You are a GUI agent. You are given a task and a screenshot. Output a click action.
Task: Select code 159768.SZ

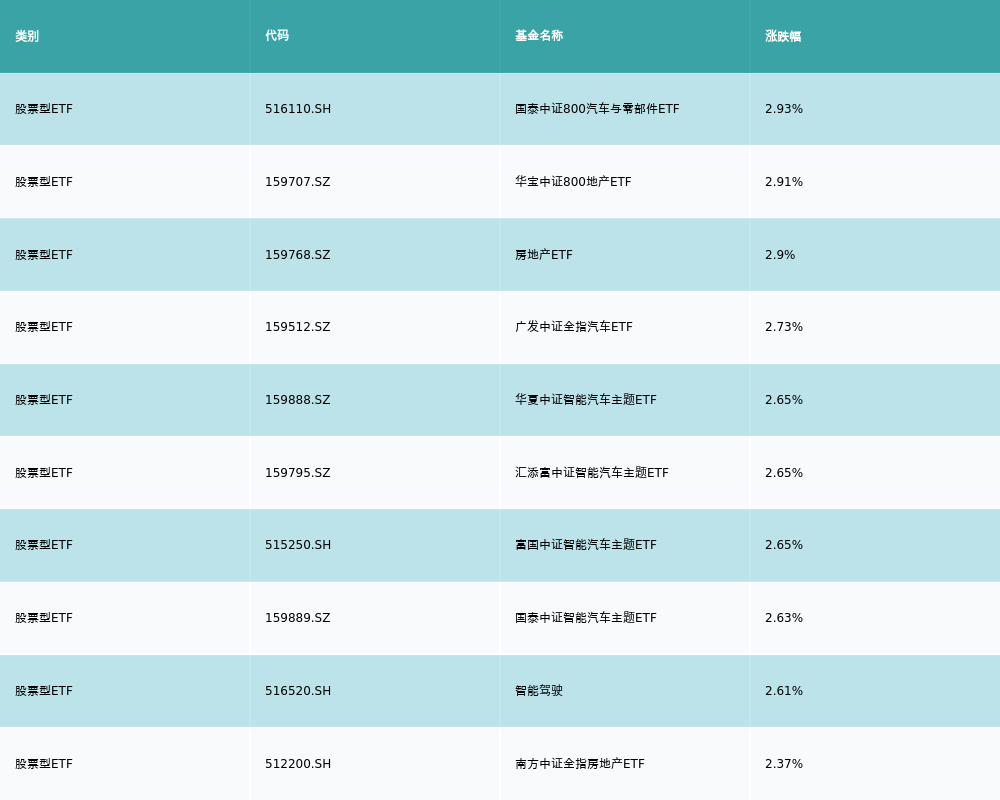click(298, 255)
